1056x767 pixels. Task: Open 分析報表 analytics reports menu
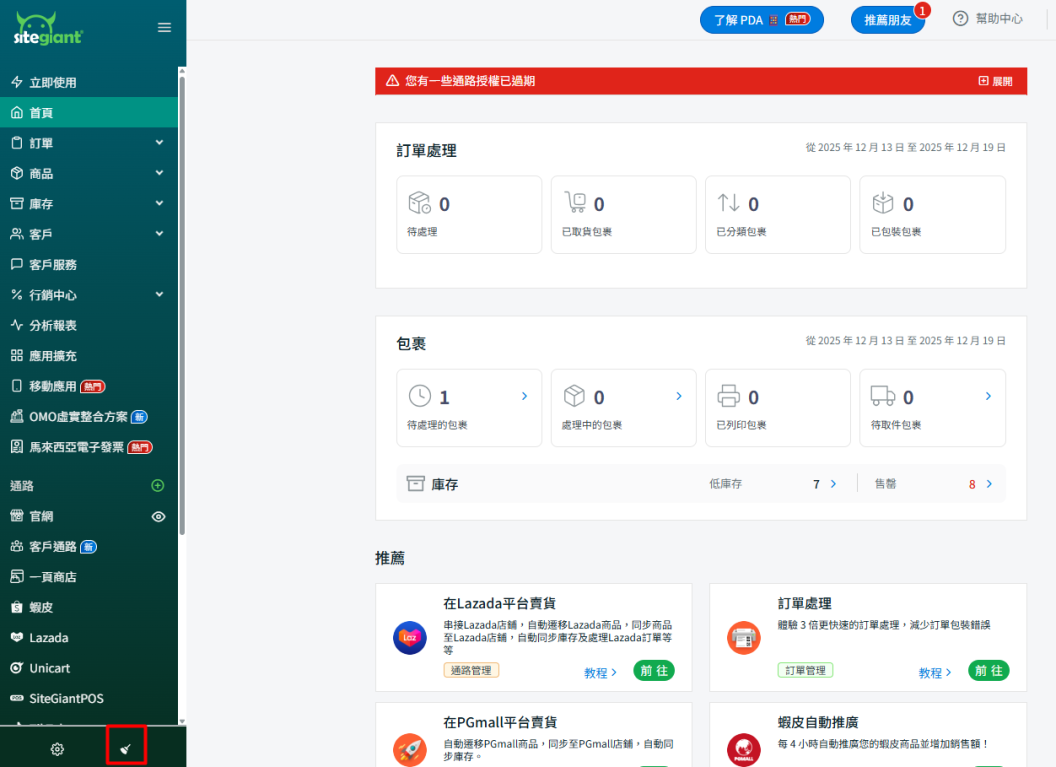53,325
